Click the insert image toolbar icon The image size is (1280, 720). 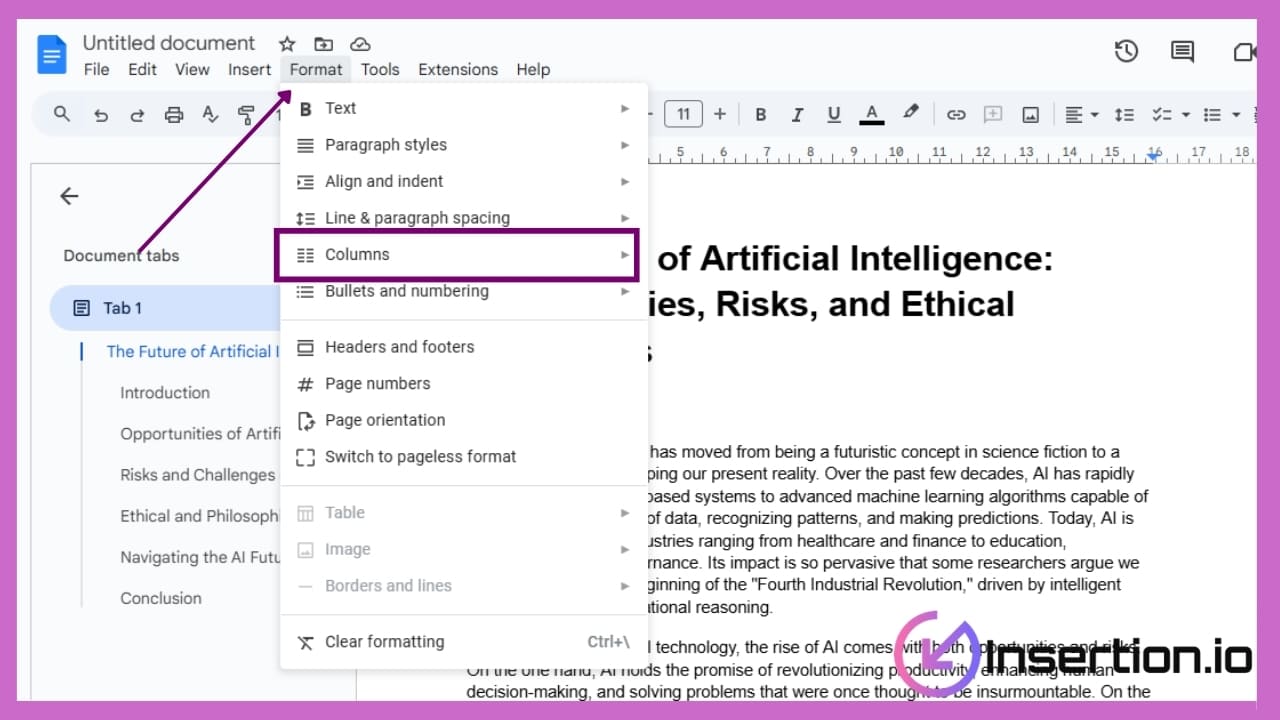pos(1030,115)
